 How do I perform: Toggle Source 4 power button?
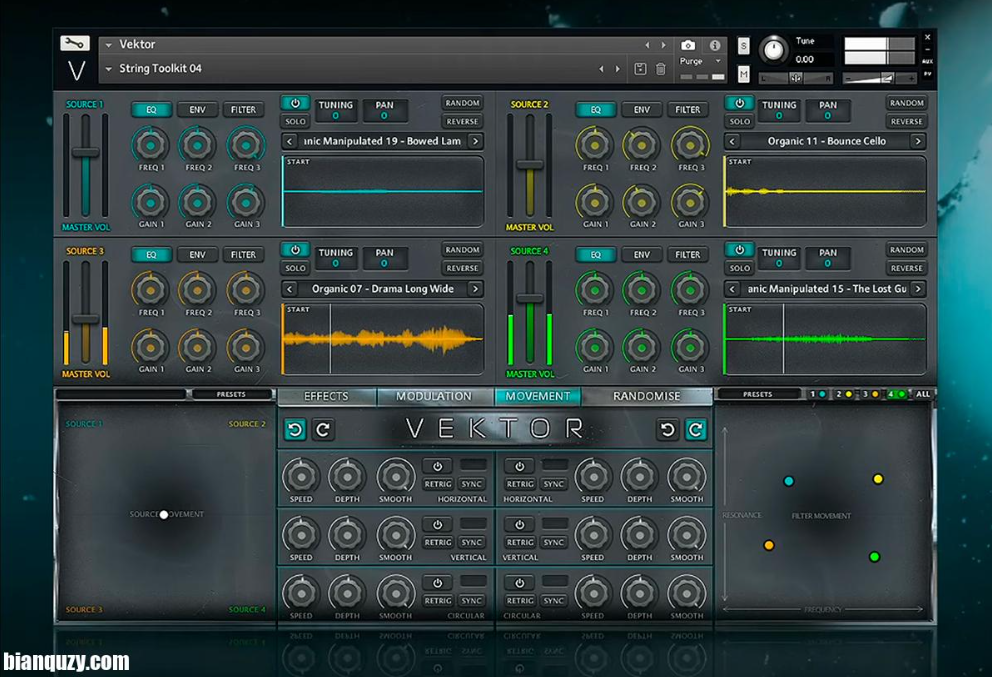coord(739,250)
